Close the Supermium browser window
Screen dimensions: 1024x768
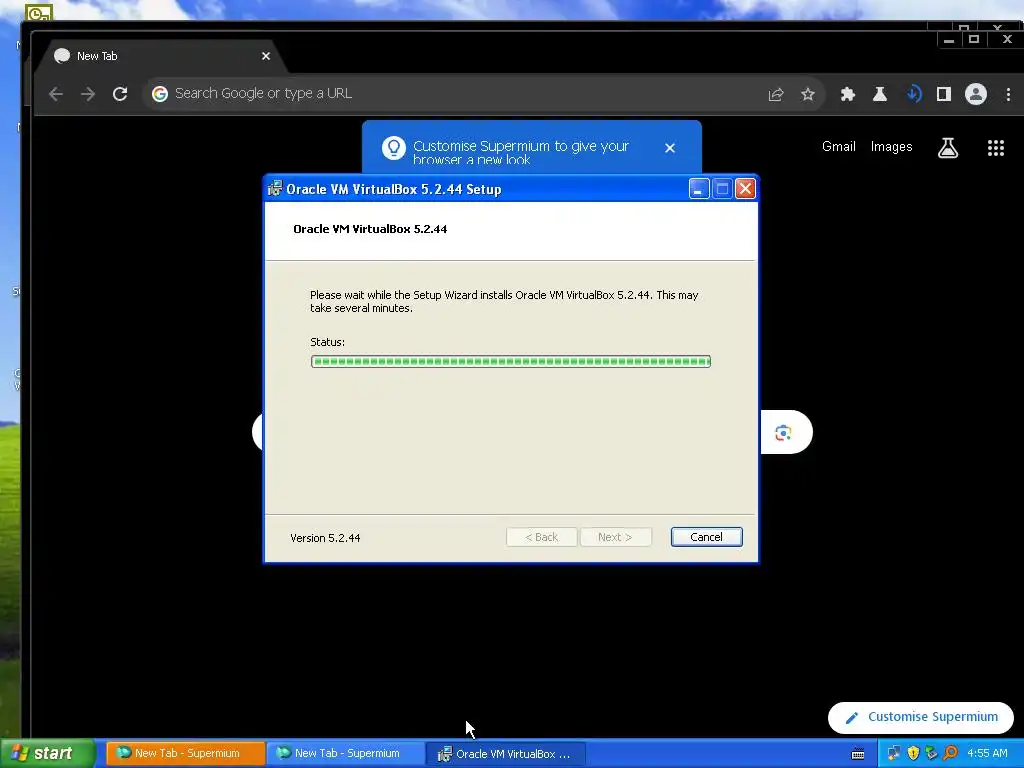point(1007,40)
